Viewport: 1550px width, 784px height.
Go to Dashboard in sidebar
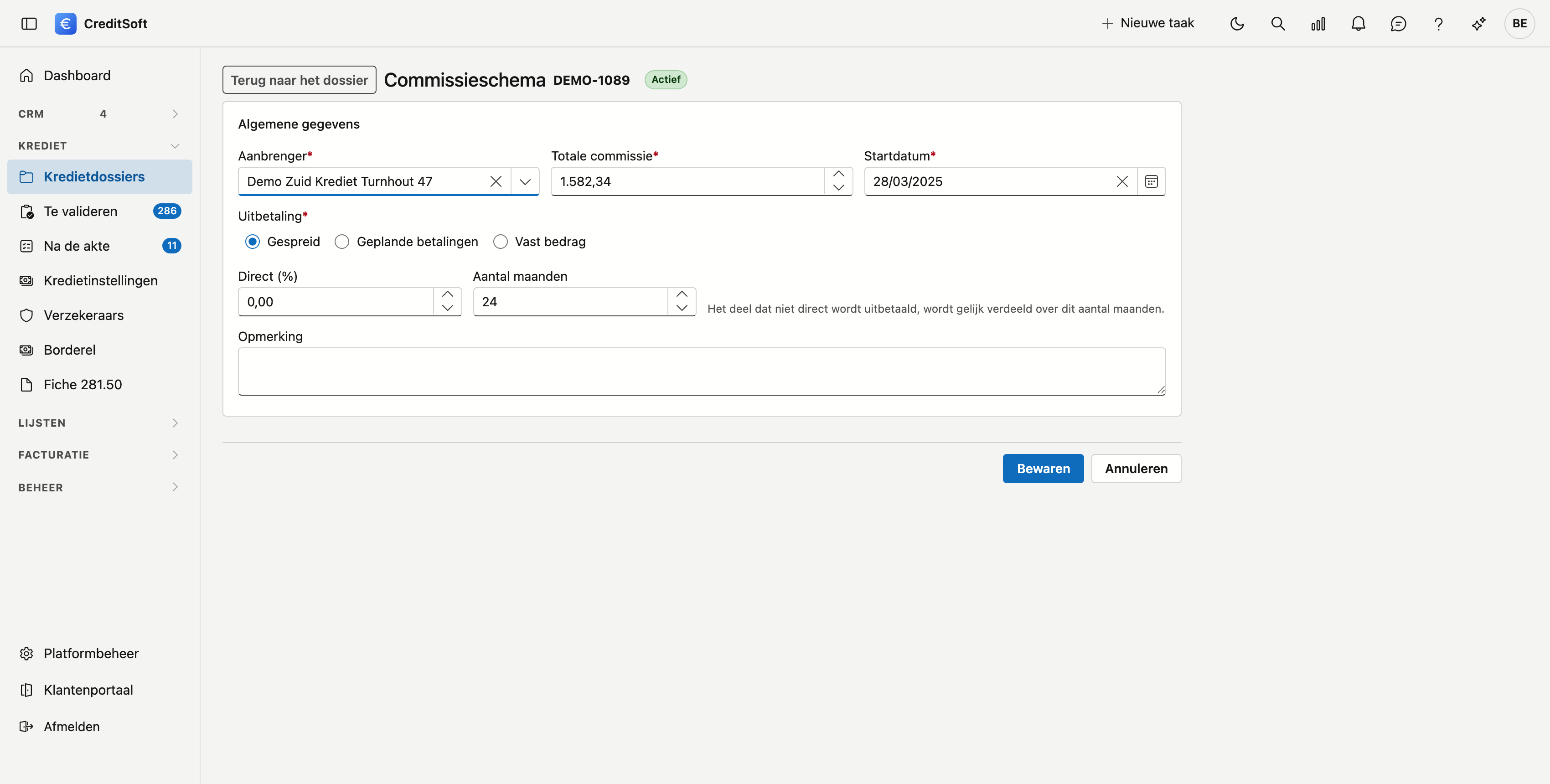[99, 75]
